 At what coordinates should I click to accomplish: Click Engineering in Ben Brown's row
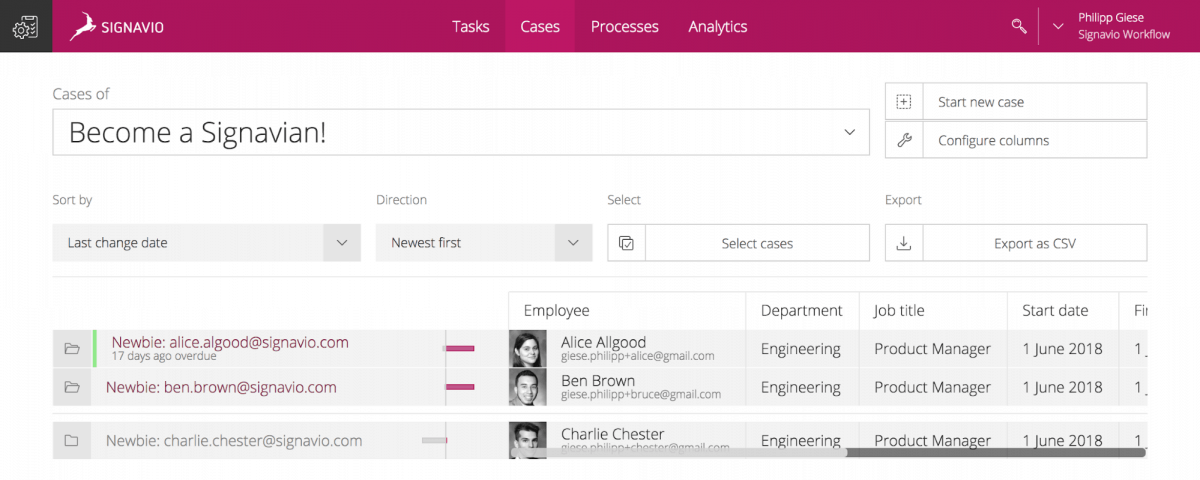(x=800, y=387)
